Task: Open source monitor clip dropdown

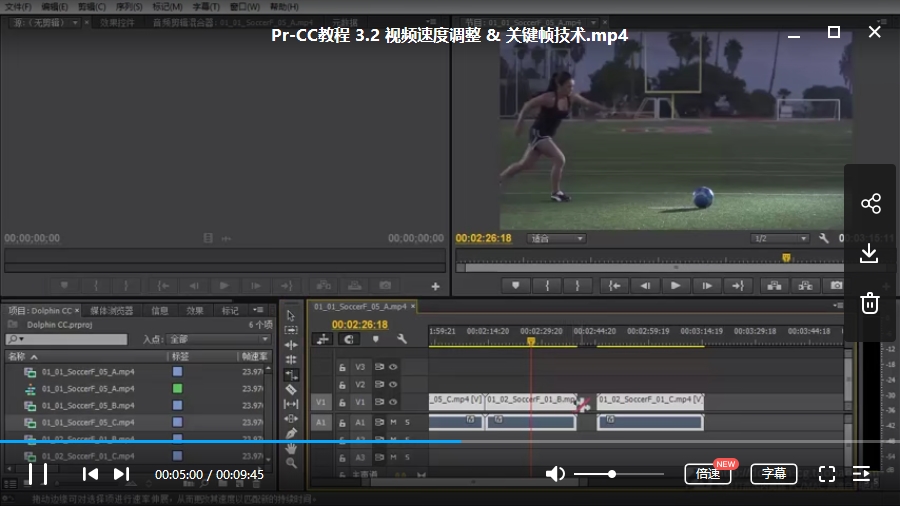Action: [75, 22]
